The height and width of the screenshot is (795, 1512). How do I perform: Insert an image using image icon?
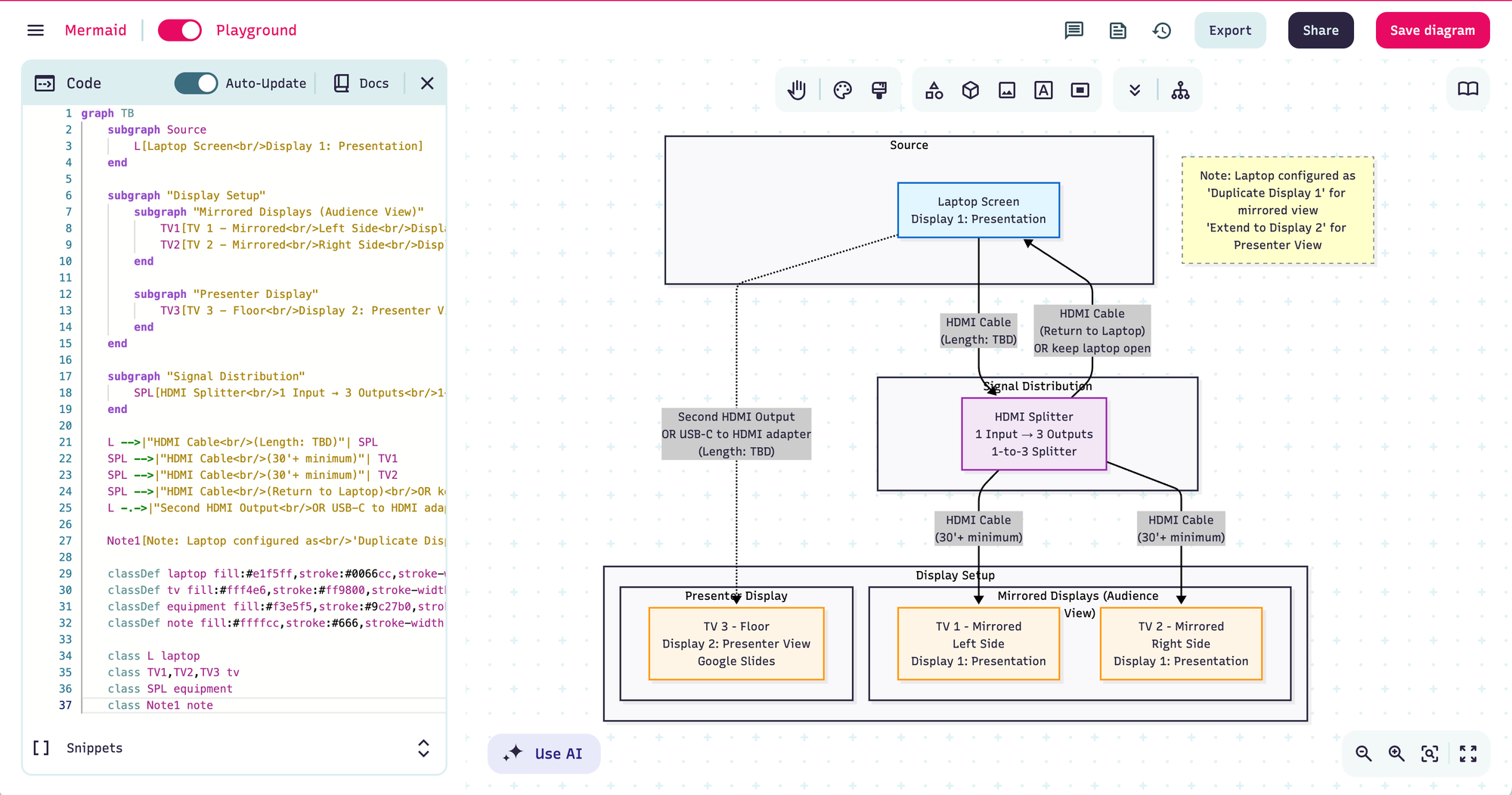coord(1007,91)
